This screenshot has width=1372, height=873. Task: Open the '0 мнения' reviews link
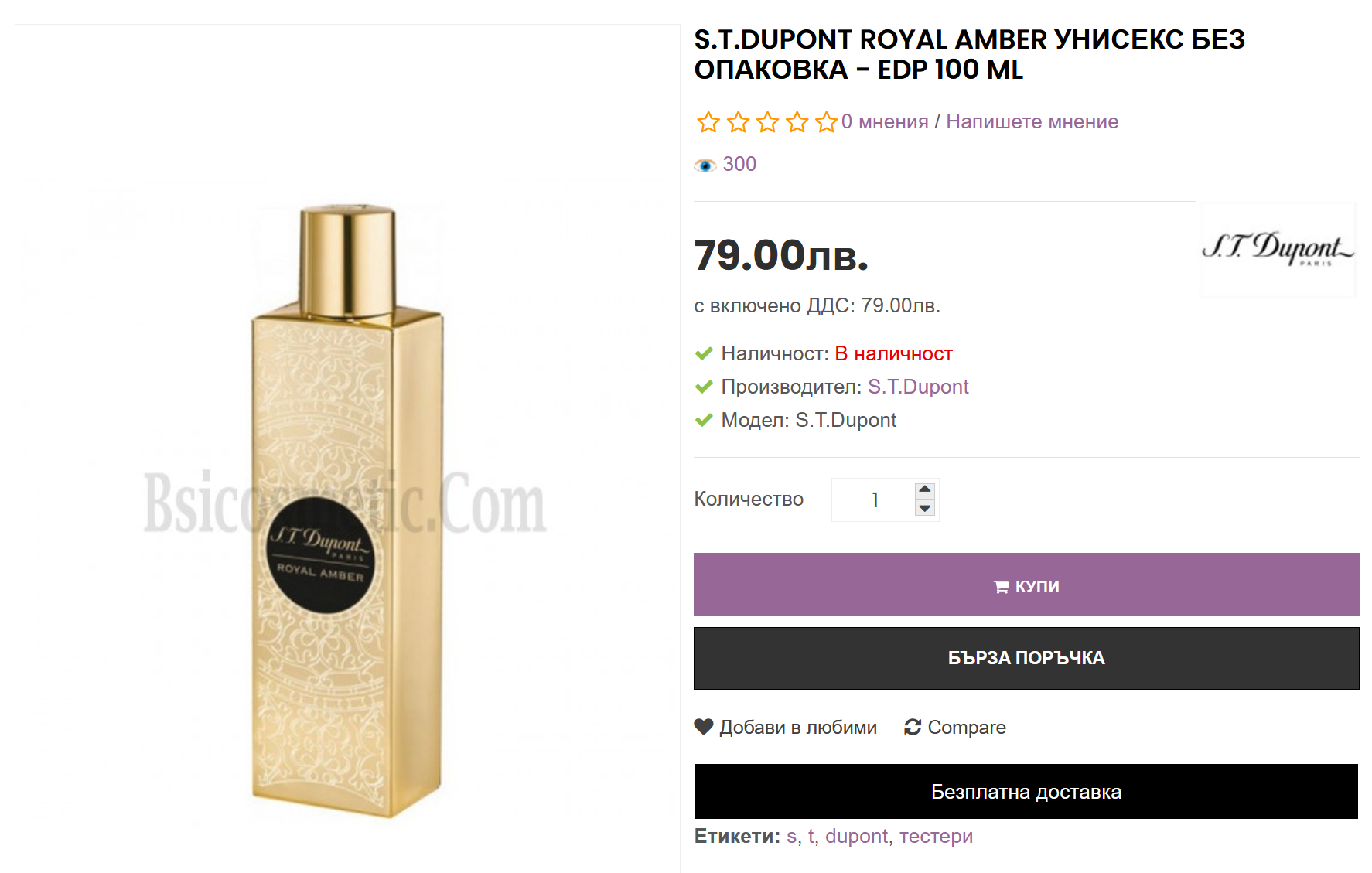point(885,121)
